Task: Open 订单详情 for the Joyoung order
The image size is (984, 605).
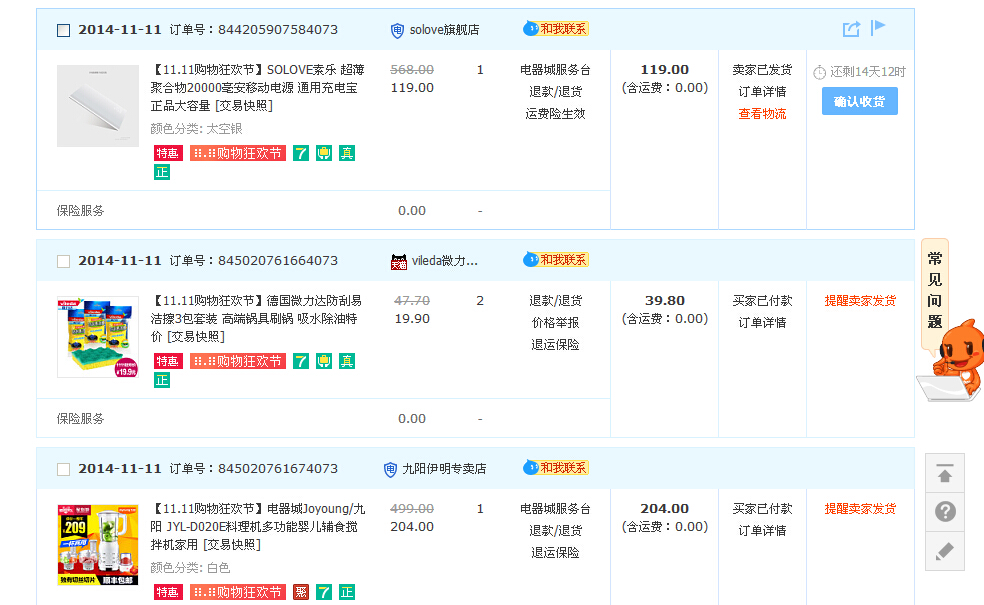Action: (762, 531)
